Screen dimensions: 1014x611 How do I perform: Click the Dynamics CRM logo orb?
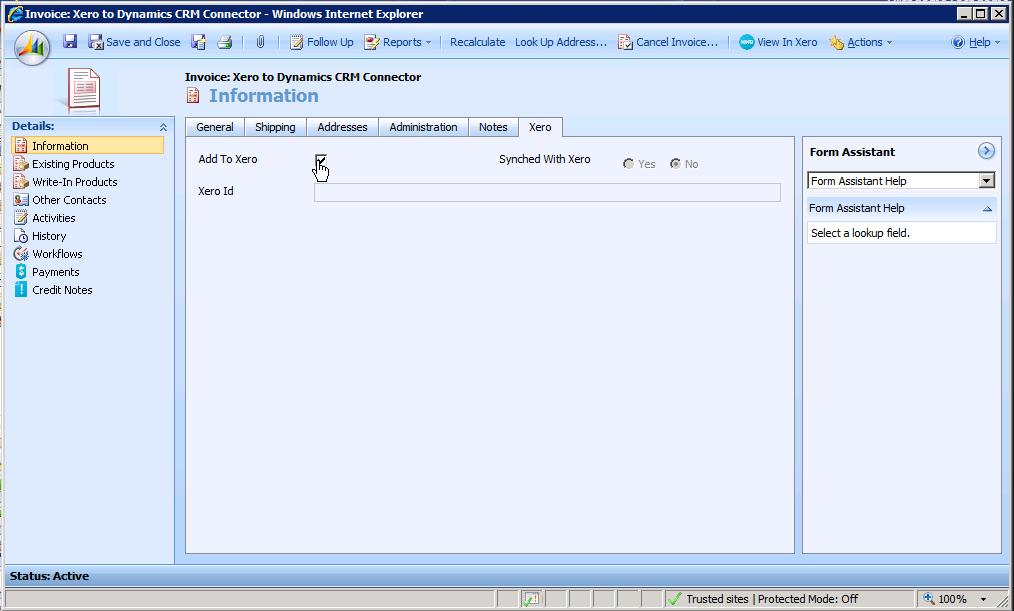point(32,47)
